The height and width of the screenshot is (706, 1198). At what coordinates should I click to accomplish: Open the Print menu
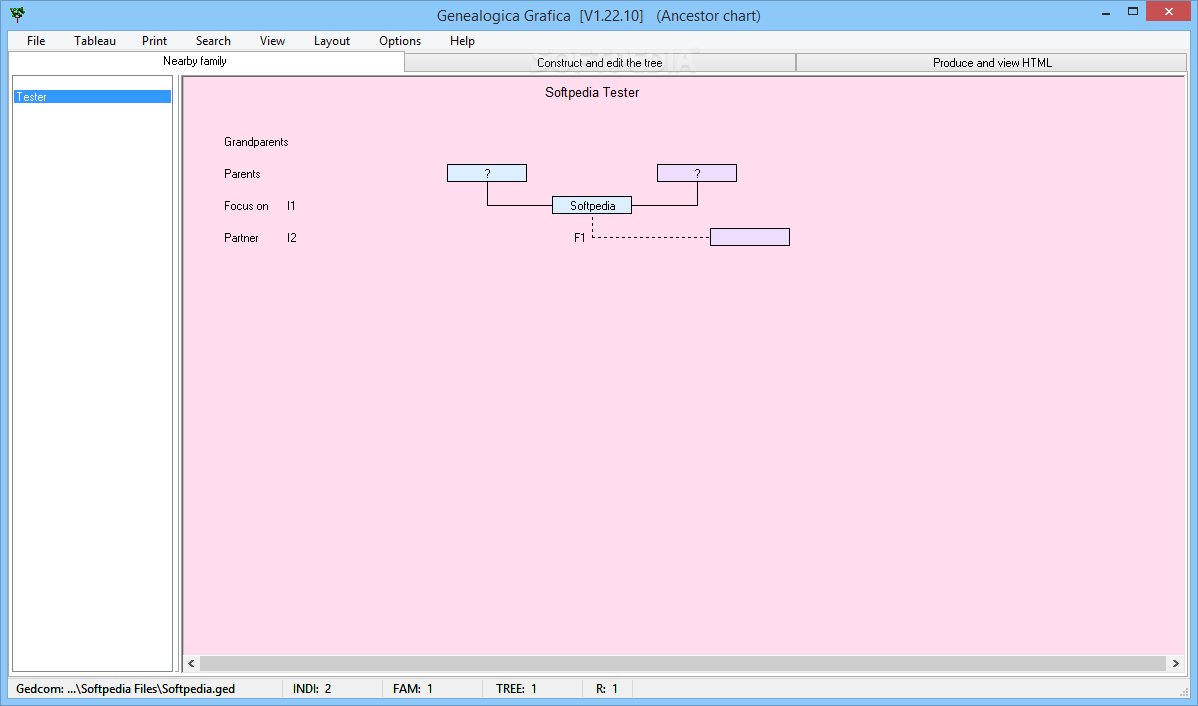tap(154, 41)
